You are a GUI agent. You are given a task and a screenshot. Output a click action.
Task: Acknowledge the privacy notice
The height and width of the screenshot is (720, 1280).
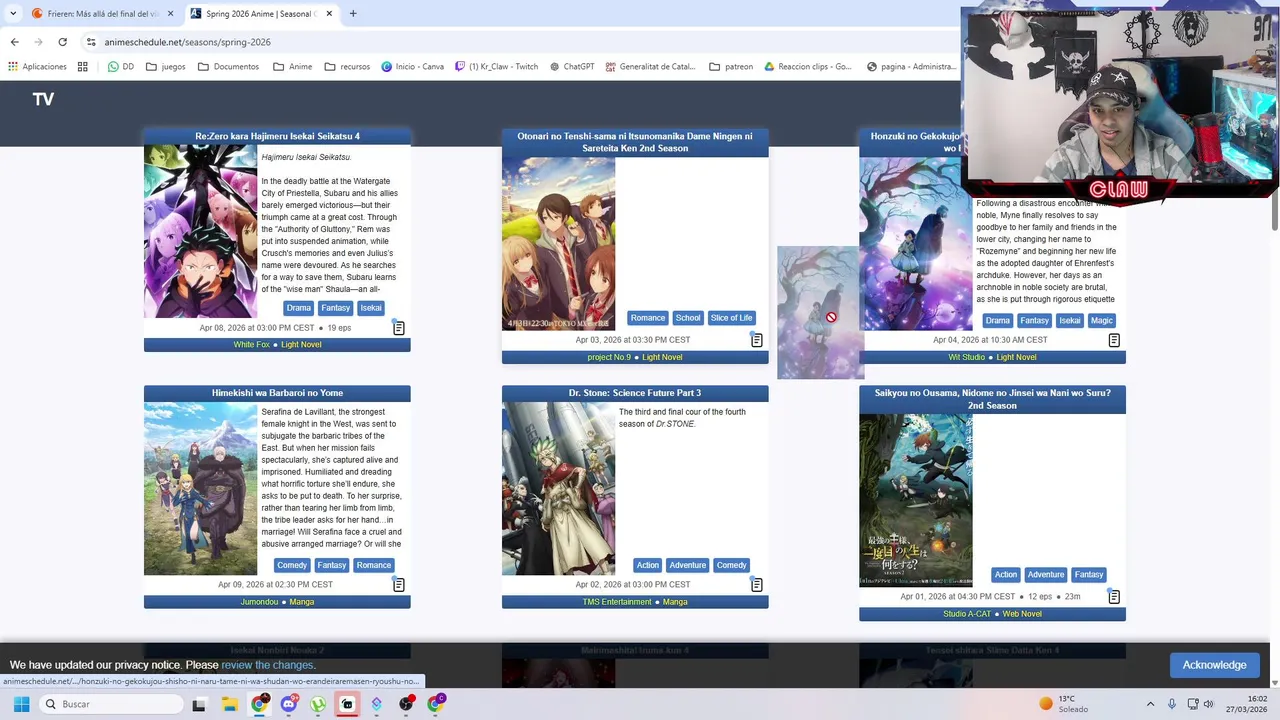click(1214, 665)
